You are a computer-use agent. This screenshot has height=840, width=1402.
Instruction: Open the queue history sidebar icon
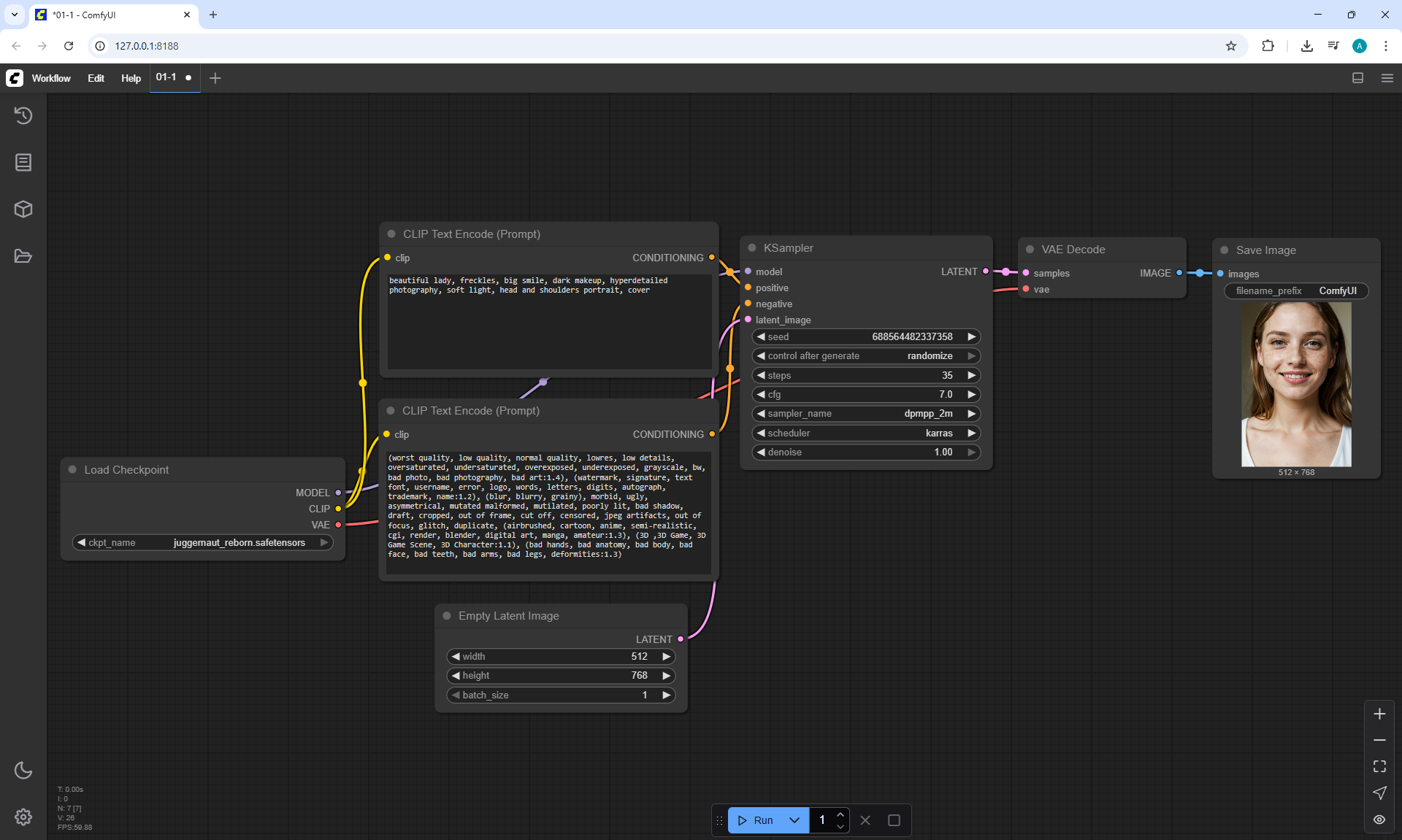[23, 115]
